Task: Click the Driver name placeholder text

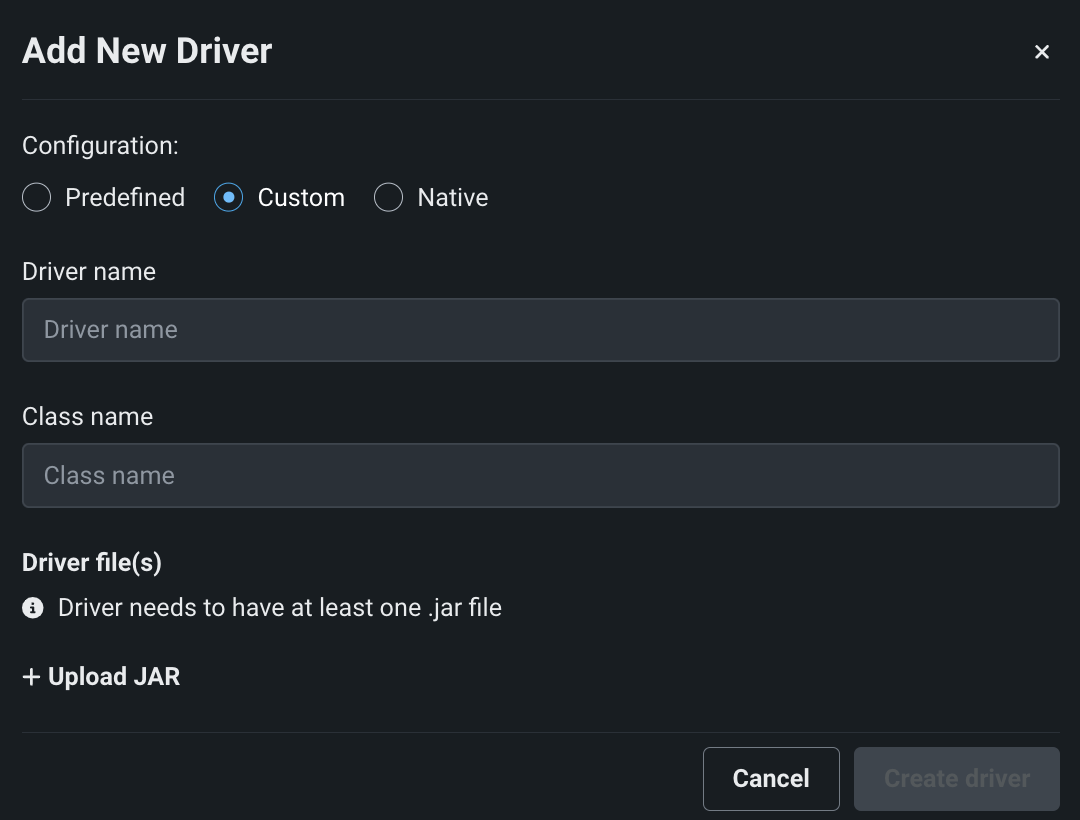Action: (x=110, y=330)
